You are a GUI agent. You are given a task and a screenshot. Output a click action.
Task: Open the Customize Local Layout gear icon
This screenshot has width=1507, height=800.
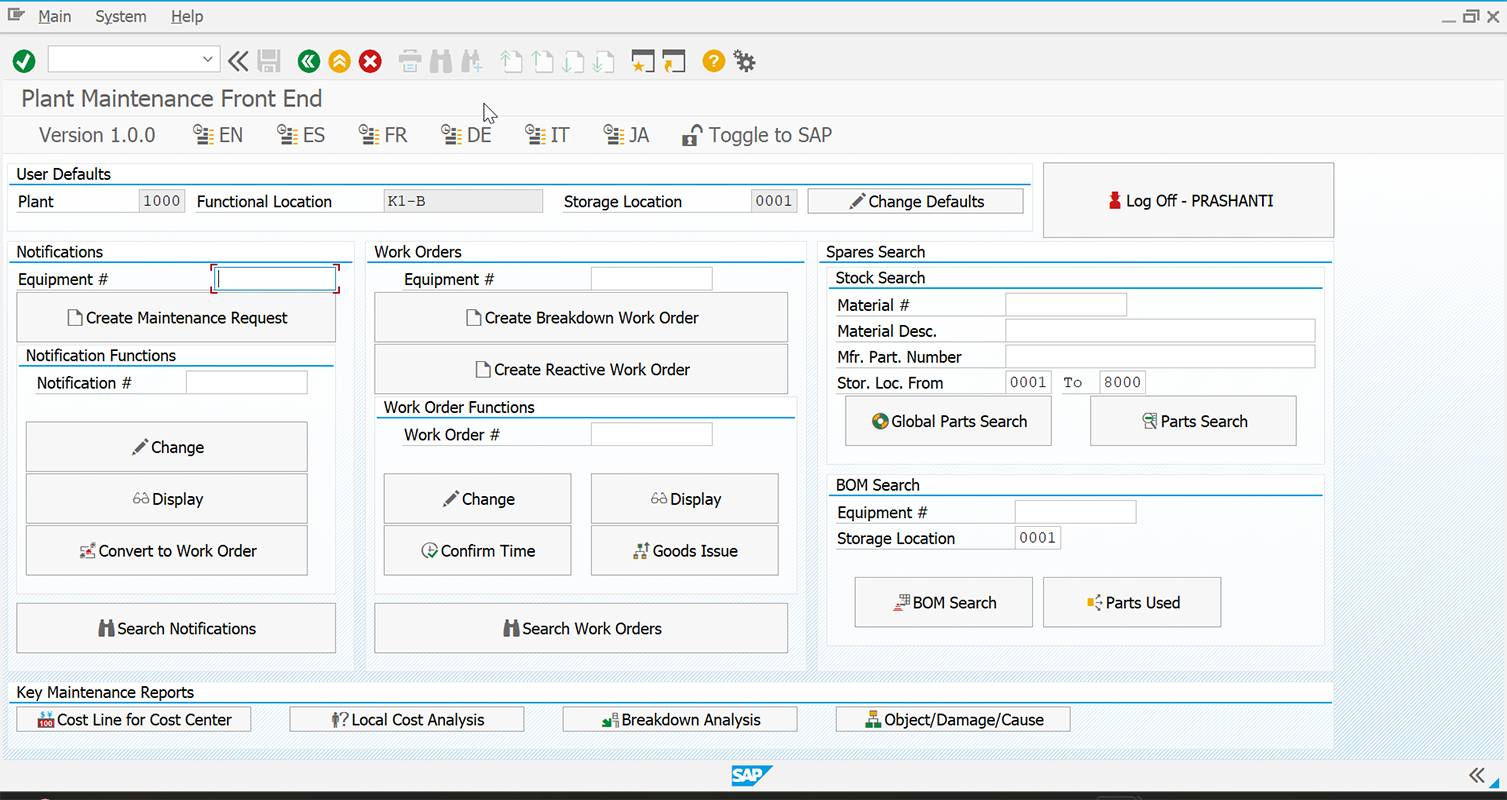click(745, 62)
